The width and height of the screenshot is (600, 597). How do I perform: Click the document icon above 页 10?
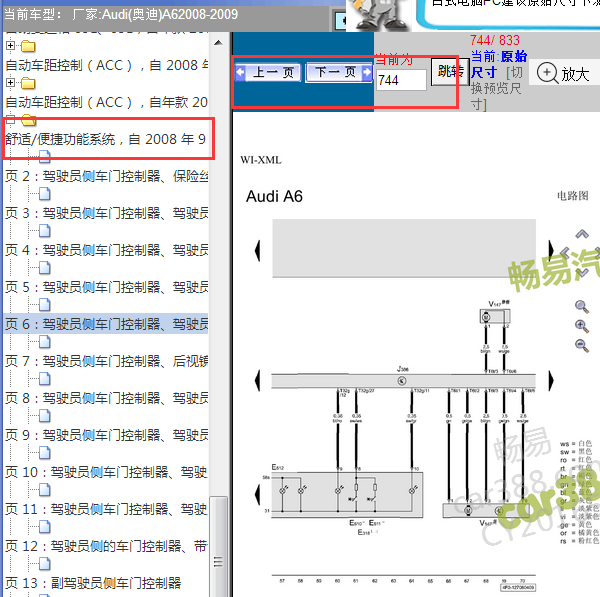pyautogui.click(x=45, y=453)
